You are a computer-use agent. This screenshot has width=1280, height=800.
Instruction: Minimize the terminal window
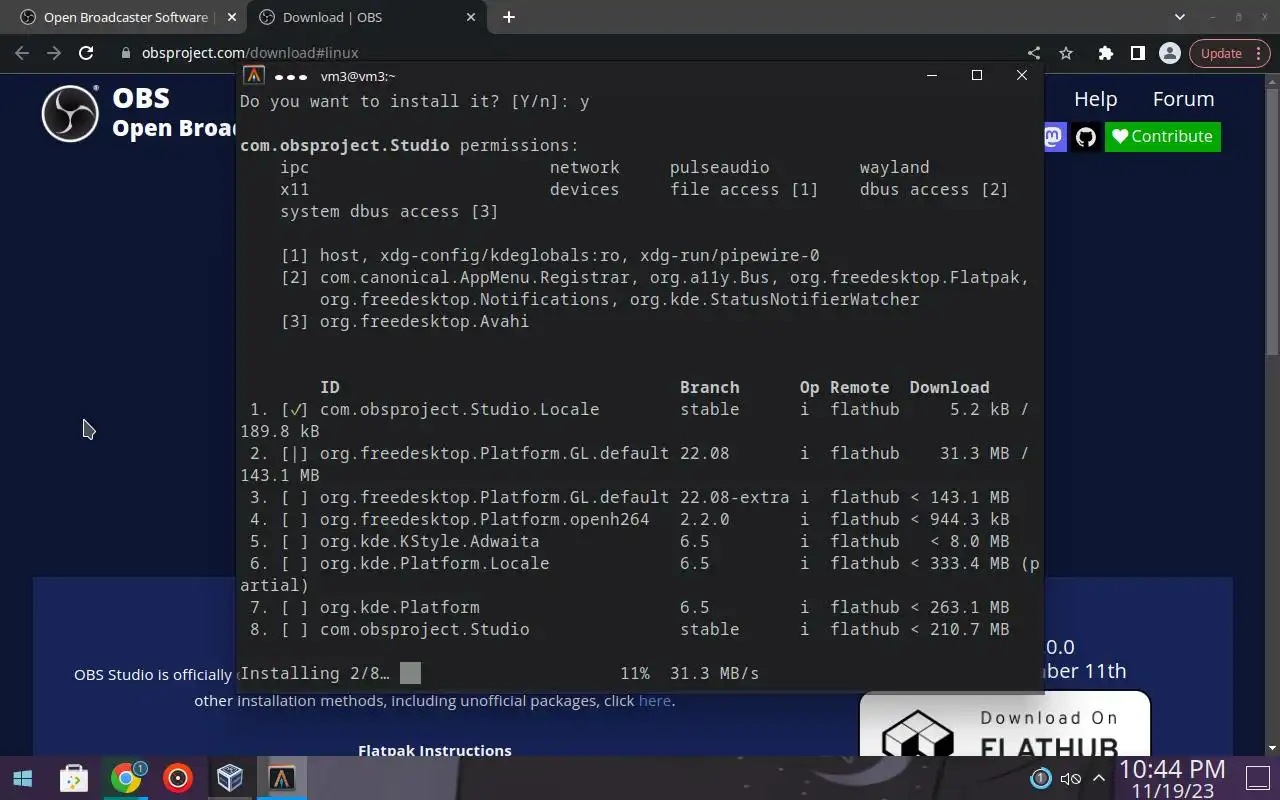[932, 75]
